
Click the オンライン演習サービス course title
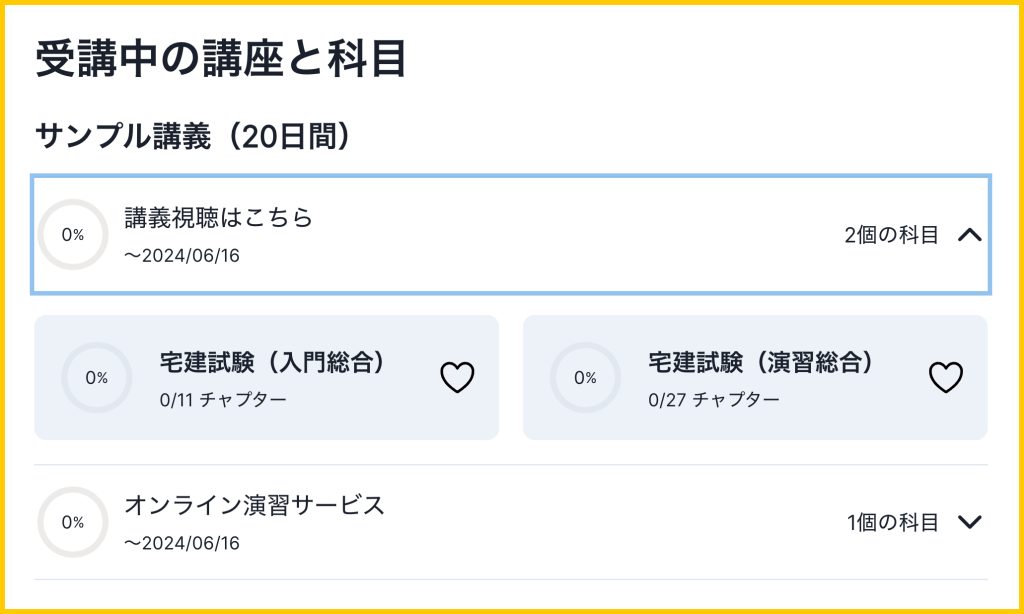pyautogui.click(x=254, y=505)
